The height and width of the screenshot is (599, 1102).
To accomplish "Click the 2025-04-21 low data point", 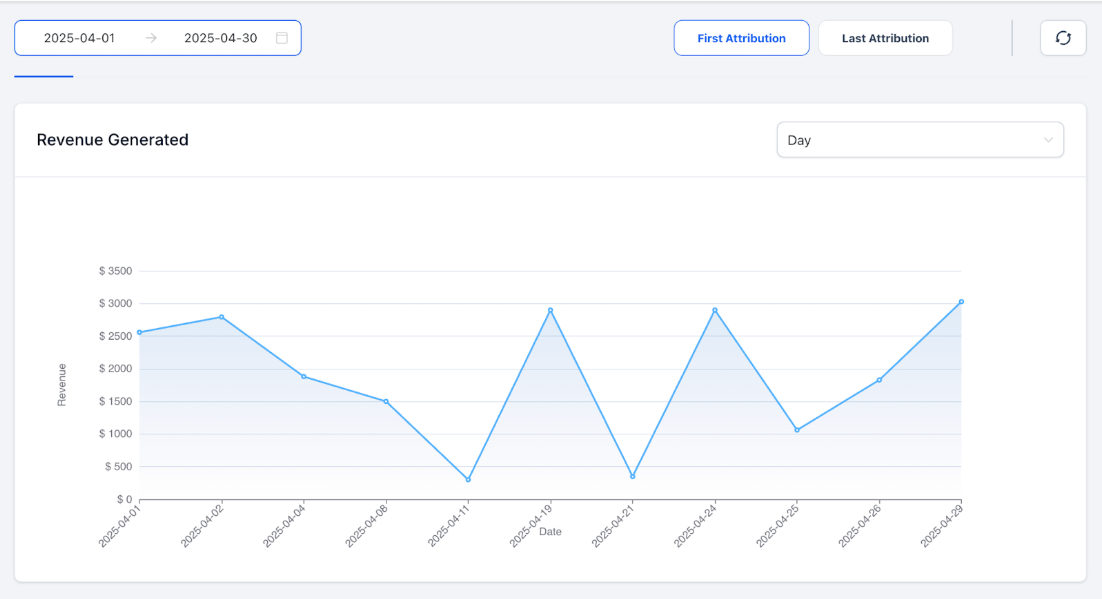I will point(633,477).
